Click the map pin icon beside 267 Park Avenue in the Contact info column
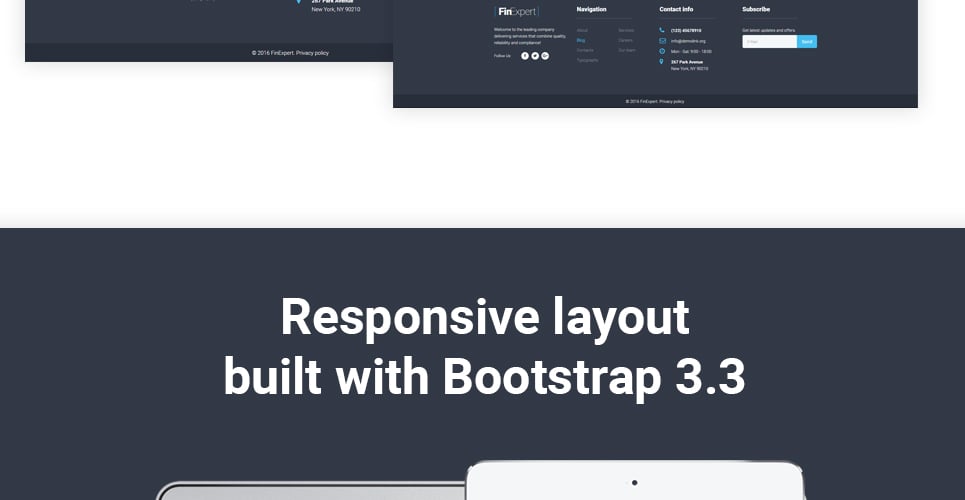Screen dimensions: 965x500 [x=662, y=62]
